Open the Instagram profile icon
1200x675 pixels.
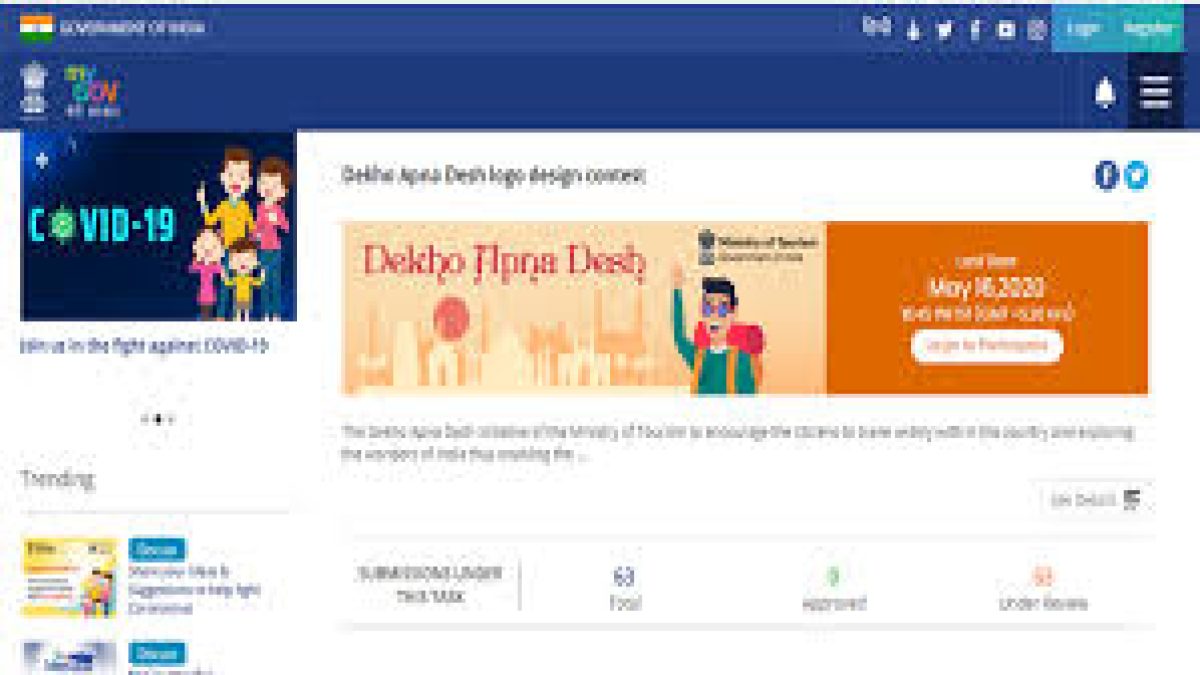[1035, 29]
